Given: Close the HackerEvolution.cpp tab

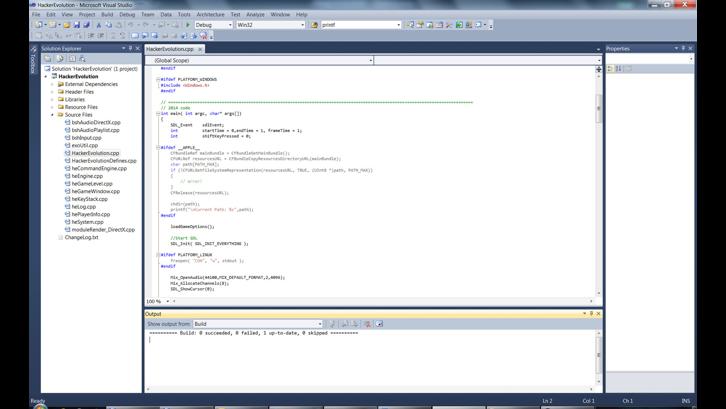Looking at the screenshot, I should (x=200, y=49).
